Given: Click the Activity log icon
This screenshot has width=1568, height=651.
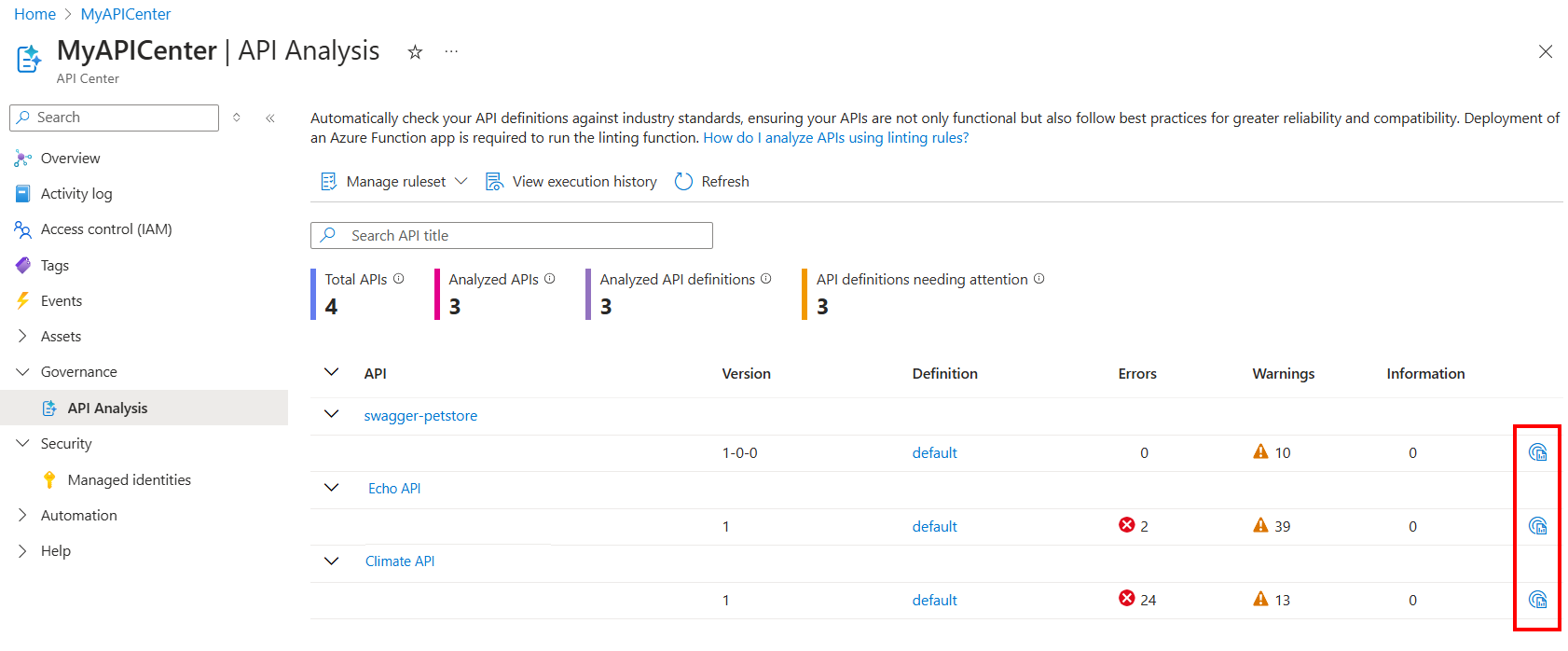Looking at the screenshot, I should pyautogui.click(x=23, y=194).
